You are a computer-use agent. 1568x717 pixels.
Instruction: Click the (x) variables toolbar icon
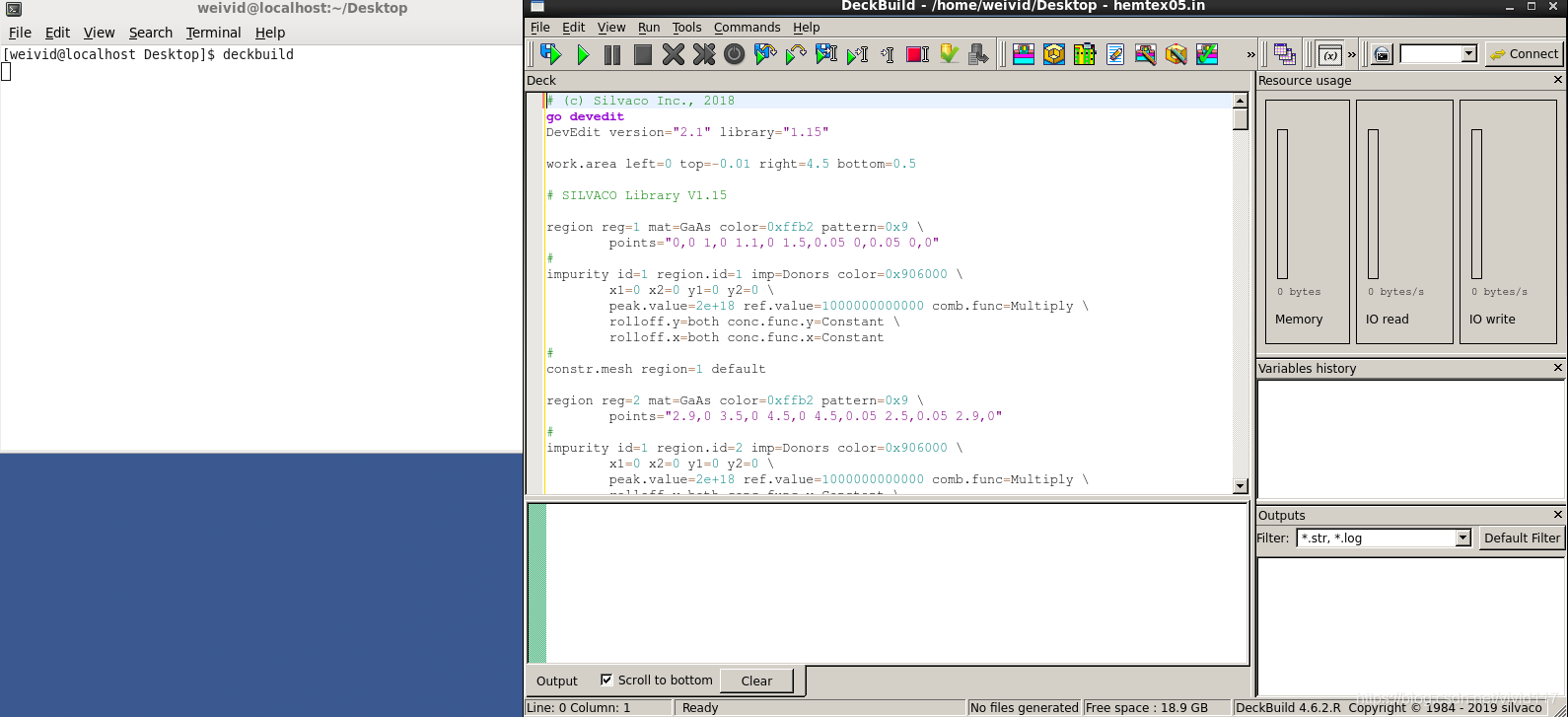point(1329,54)
